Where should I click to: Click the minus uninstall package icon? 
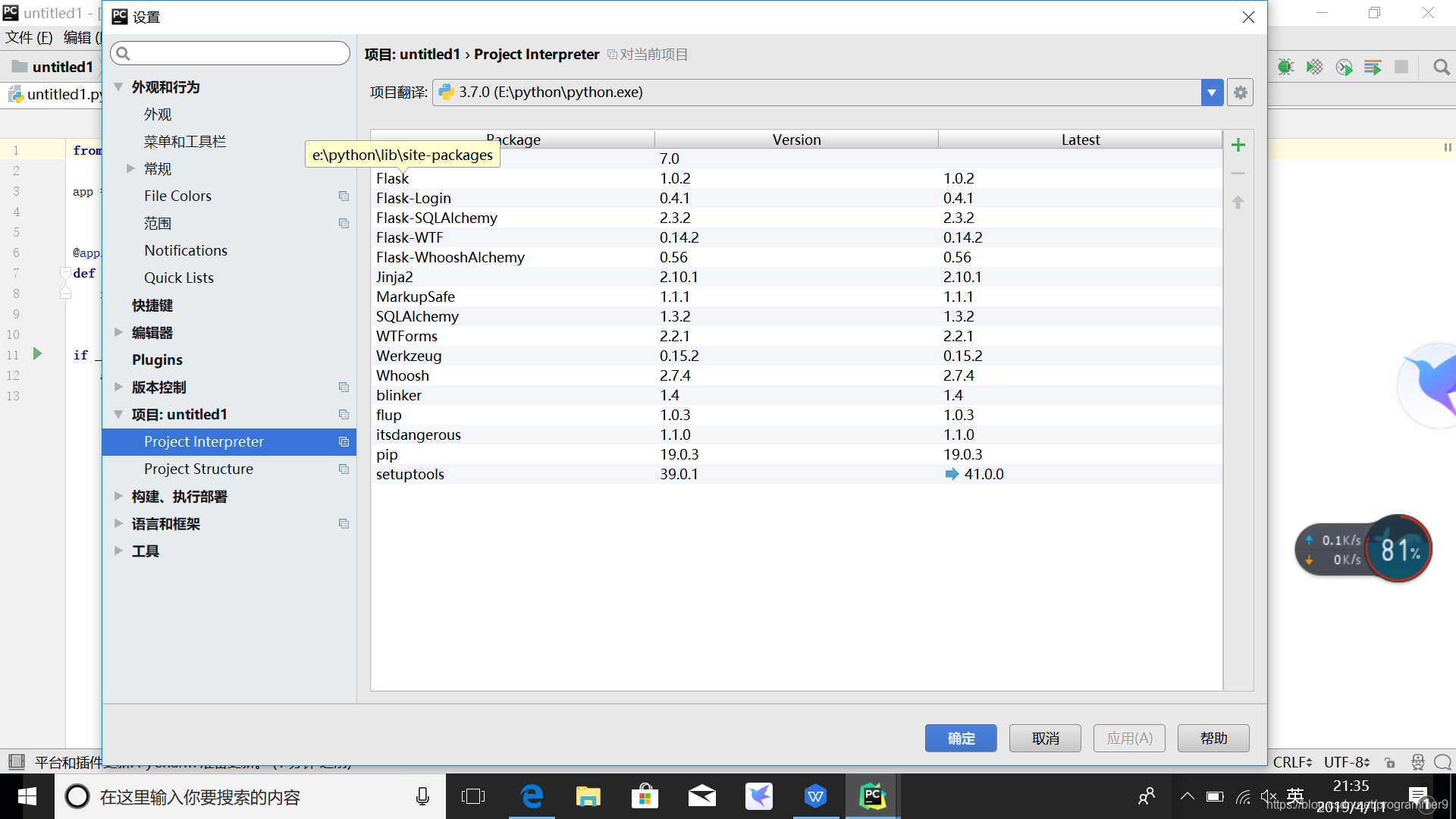[x=1238, y=174]
